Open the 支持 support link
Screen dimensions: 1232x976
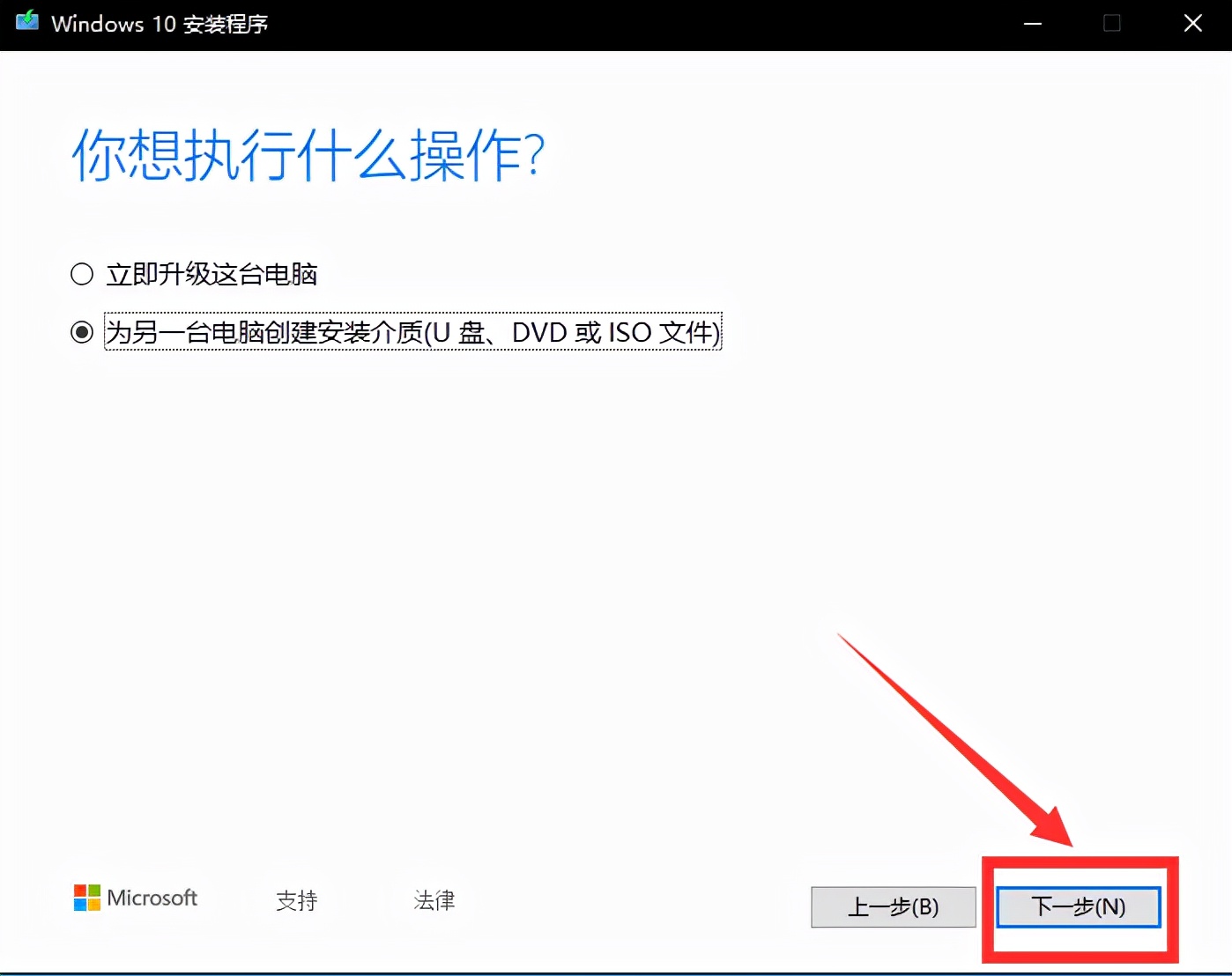pyautogui.click(x=297, y=900)
